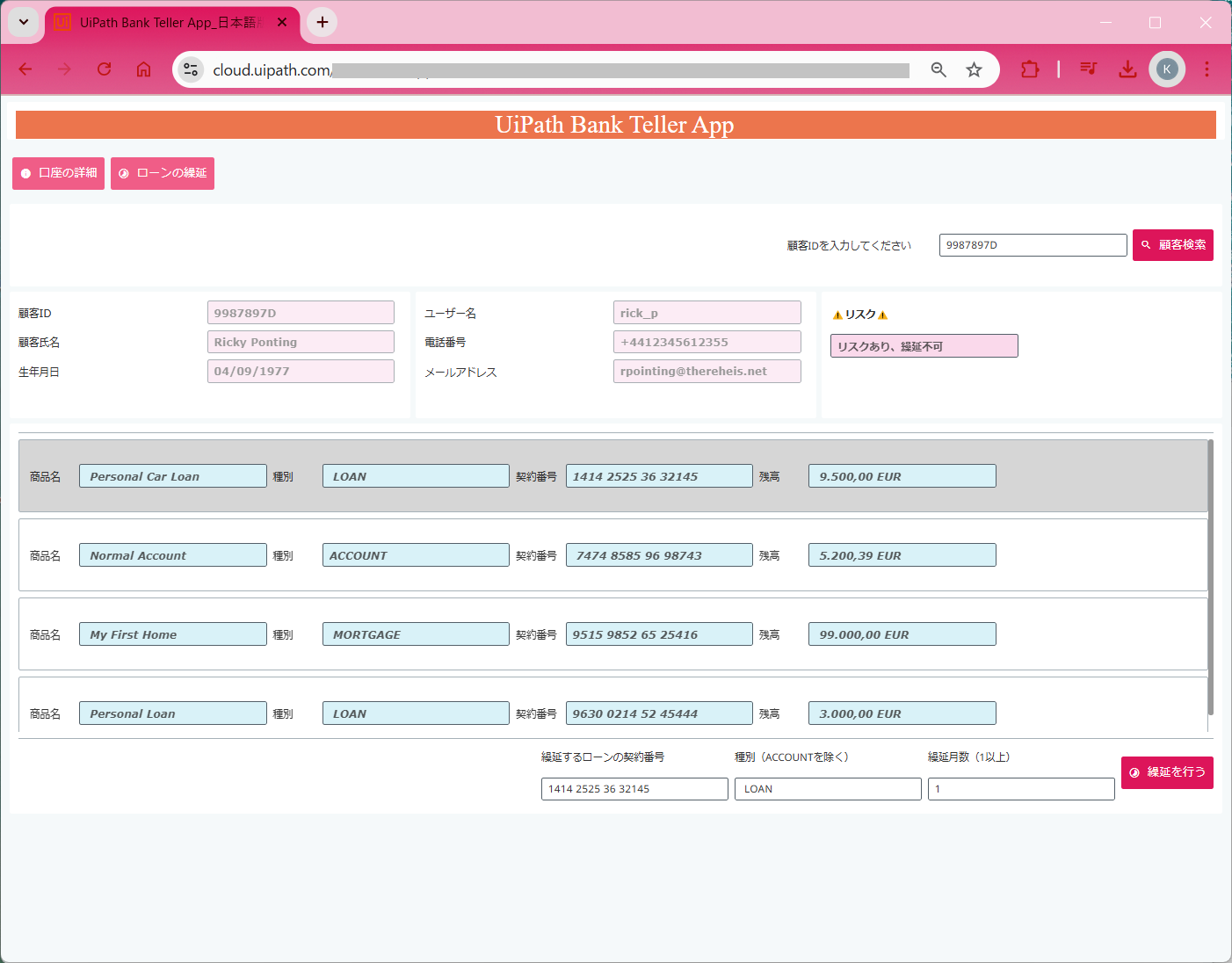Screen dimensions: 1232x963
Task: Focus the 繰延月数 months input
Action: (x=1021, y=789)
